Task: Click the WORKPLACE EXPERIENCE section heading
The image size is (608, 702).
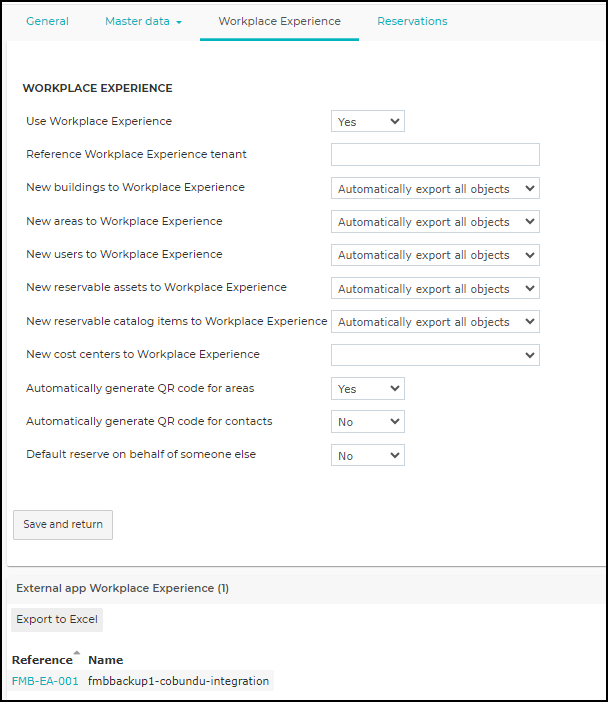Action: (x=98, y=88)
